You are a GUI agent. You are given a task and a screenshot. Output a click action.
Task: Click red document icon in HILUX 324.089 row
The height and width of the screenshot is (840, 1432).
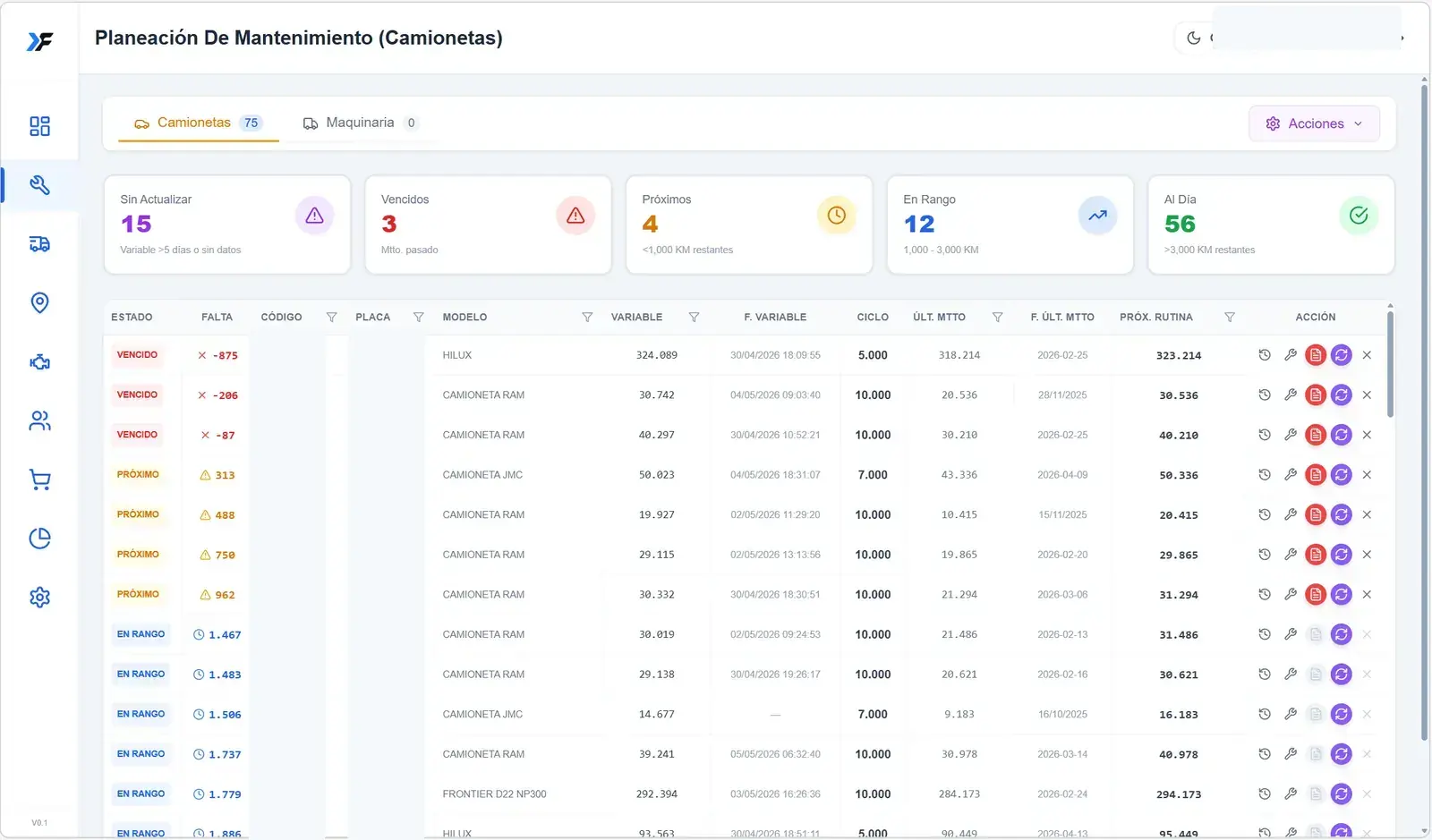[1316, 355]
